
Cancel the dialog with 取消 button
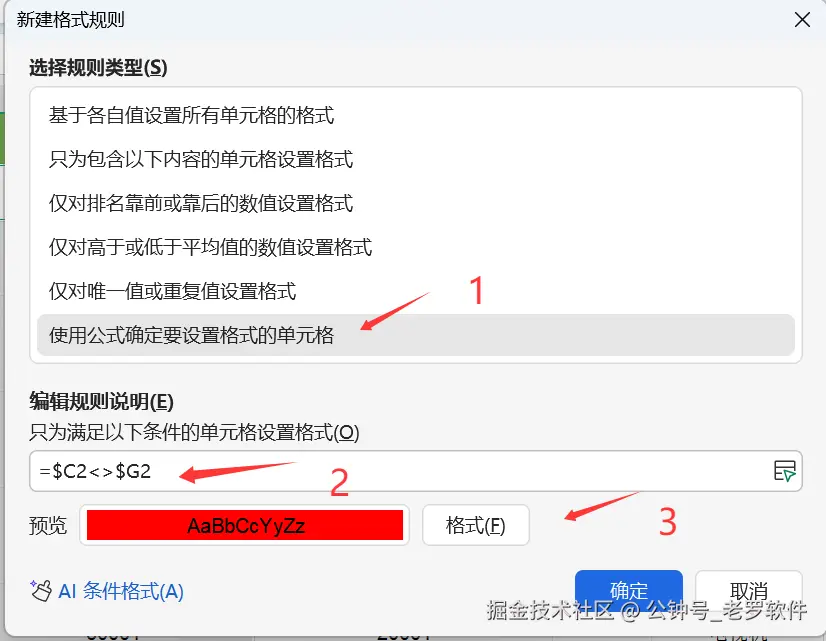[x=749, y=590]
